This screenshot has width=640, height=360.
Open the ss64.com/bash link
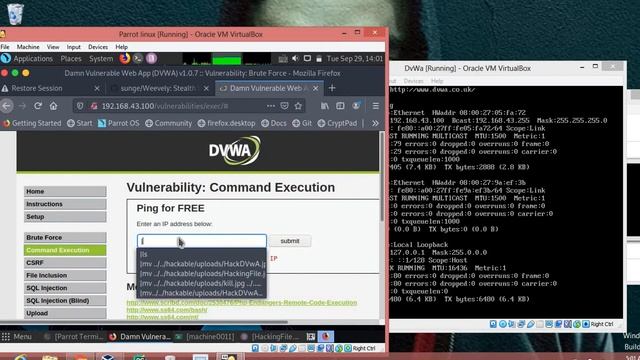pyautogui.click(x=167, y=310)
